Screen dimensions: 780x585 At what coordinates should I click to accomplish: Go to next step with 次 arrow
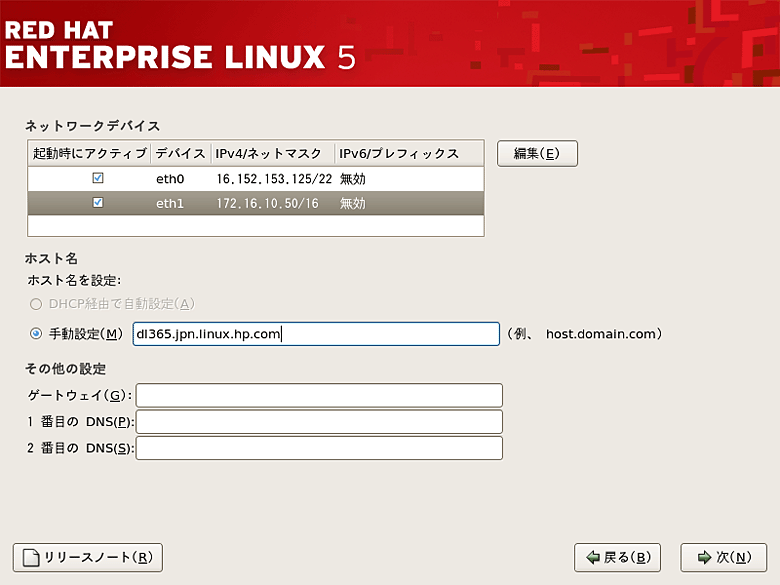coord(701,558)
